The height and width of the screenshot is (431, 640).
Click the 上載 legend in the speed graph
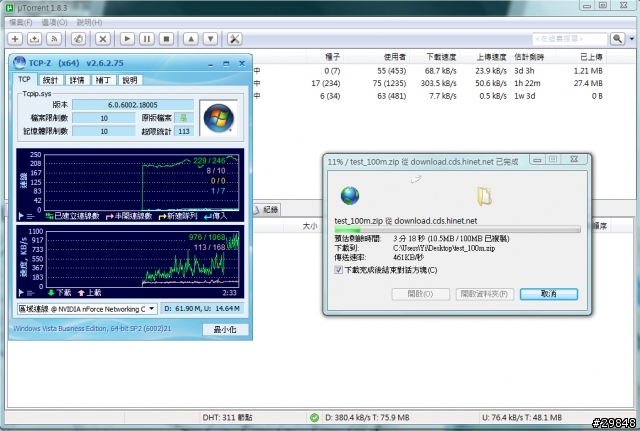click(89, 293)
